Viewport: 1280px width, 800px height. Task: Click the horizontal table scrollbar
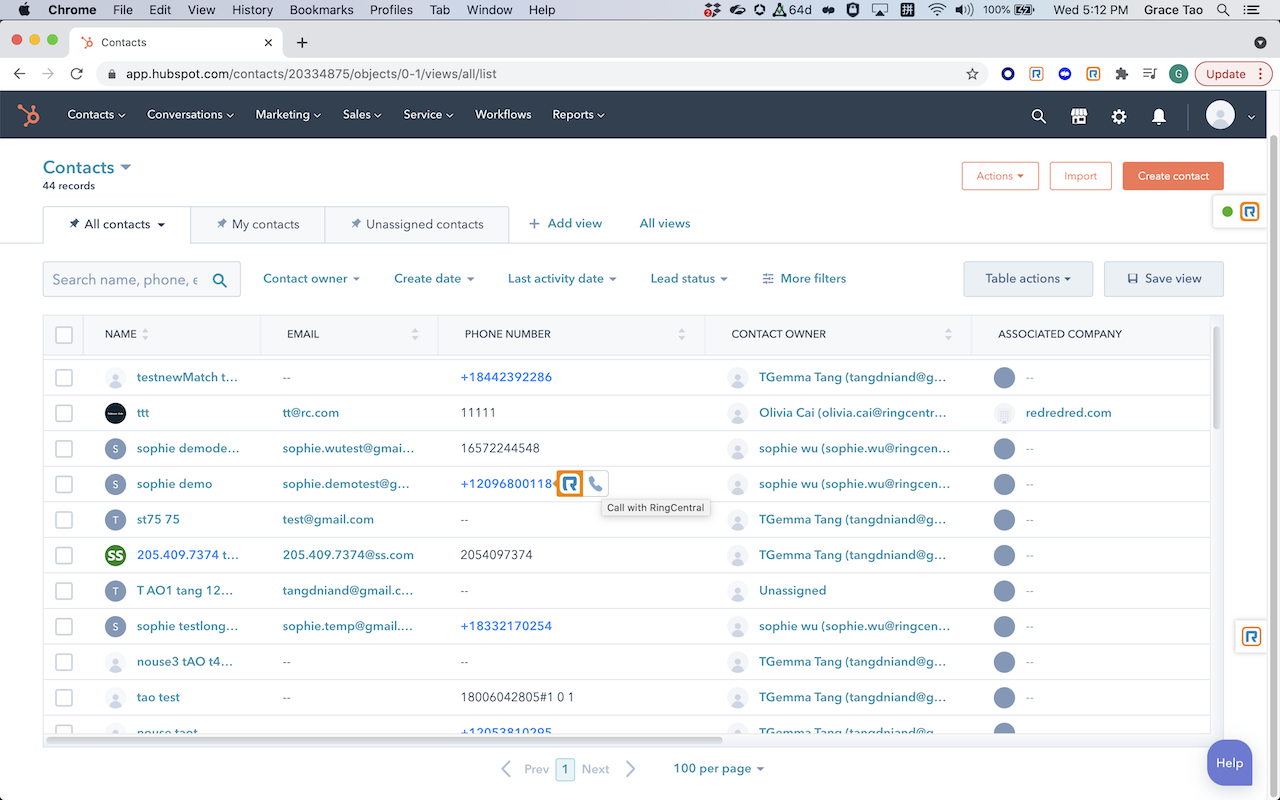pos(384,740)
